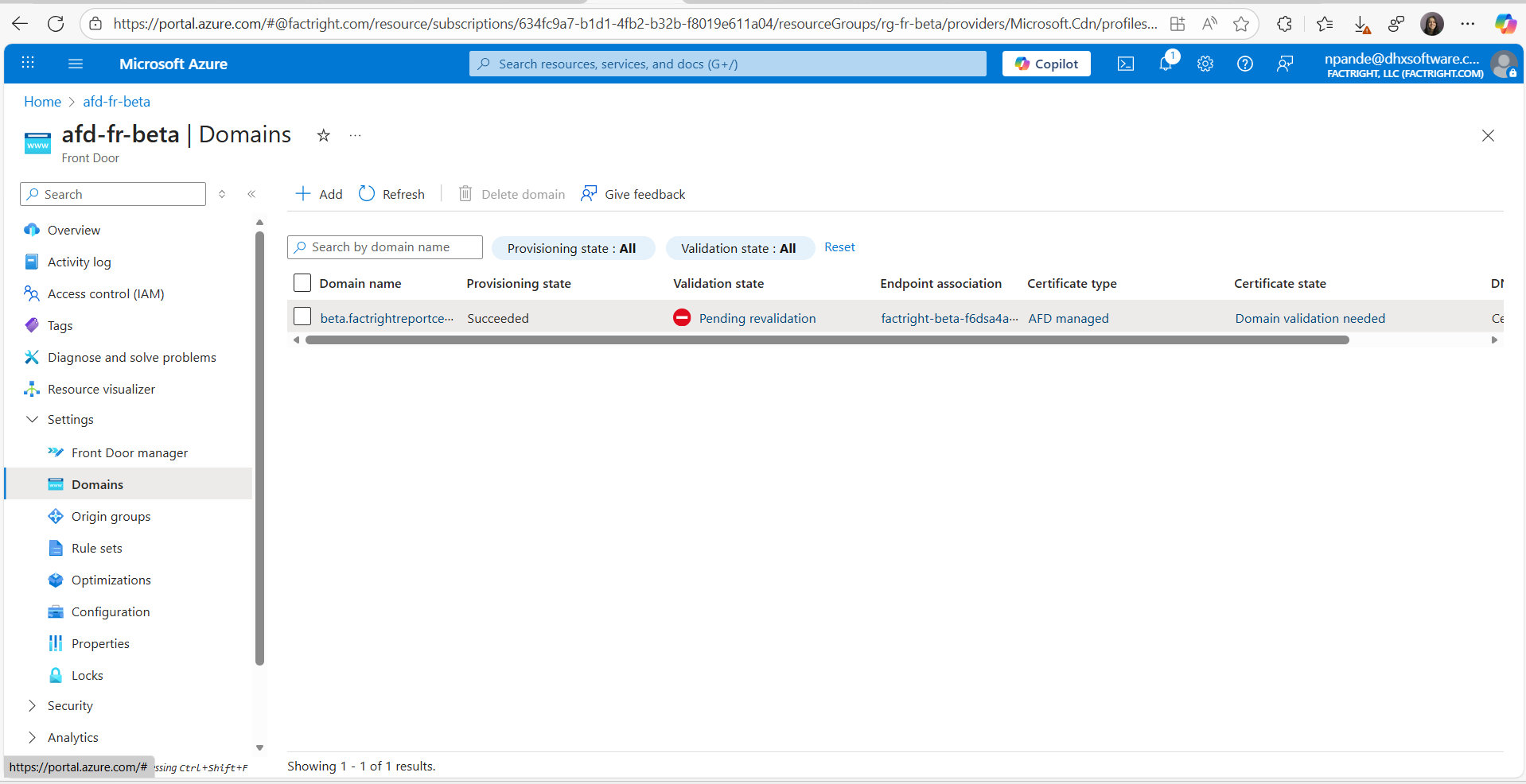Open the browser profile picture
The width and height of the screenshot is (1526, 784).
[1432, 24]
